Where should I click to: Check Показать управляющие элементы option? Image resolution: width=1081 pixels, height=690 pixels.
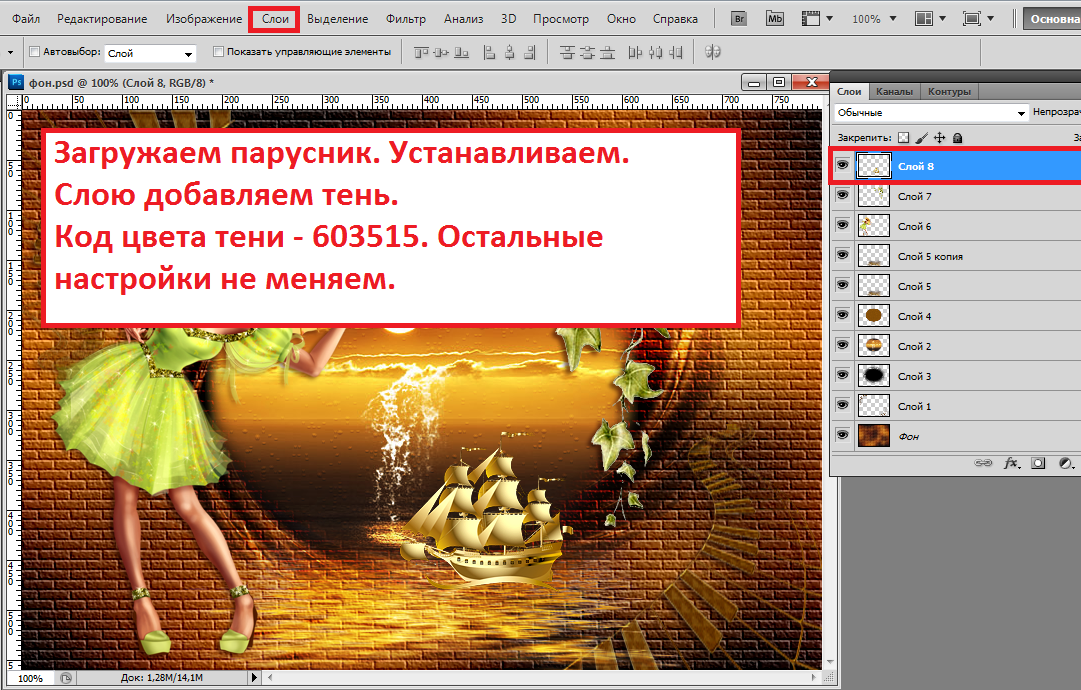pos(218,52)
